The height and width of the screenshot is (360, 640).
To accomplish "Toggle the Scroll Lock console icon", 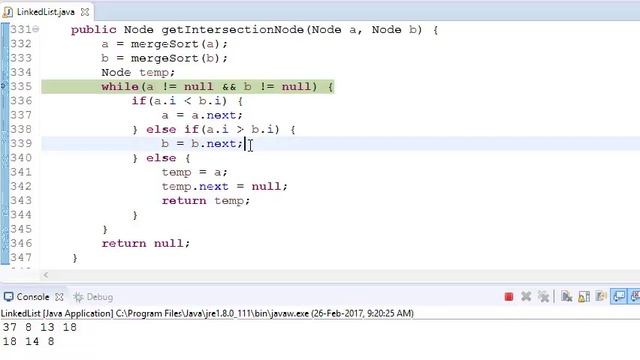I will tap(584, 297).
